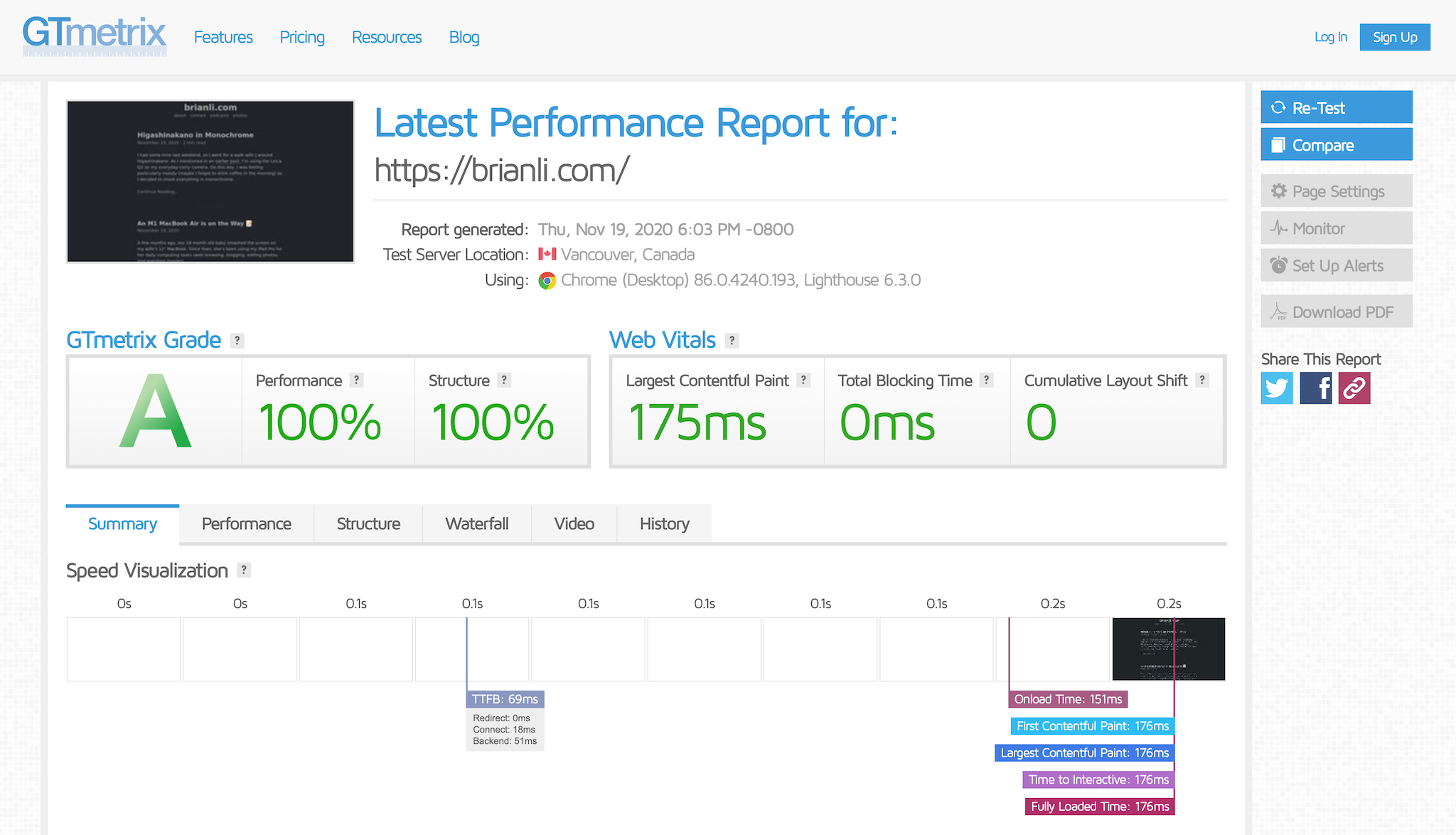Click the Onload Time: 151ms marker
1456x835 pixels.
coord(1068,699)
